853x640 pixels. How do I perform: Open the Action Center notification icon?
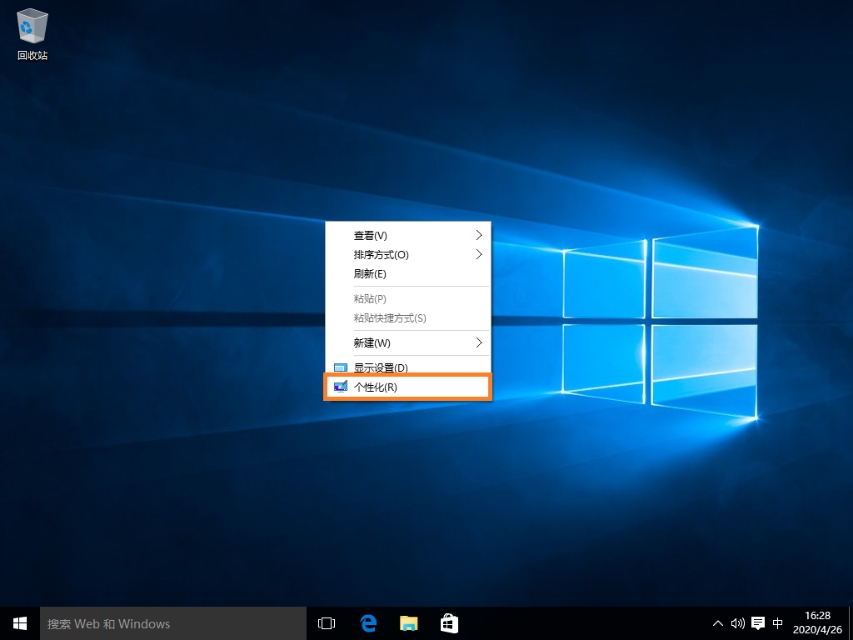(x=758, y=623)
